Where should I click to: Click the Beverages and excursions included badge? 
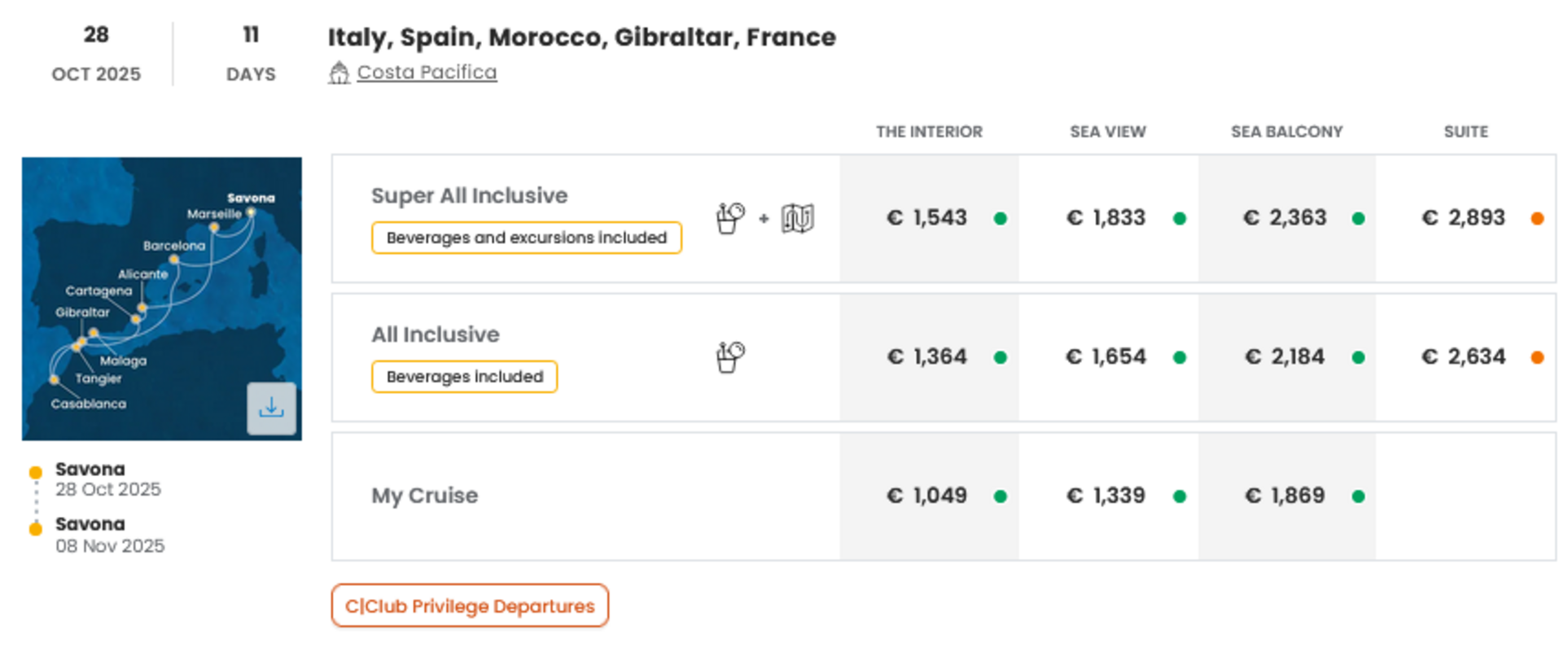point(527,238)
